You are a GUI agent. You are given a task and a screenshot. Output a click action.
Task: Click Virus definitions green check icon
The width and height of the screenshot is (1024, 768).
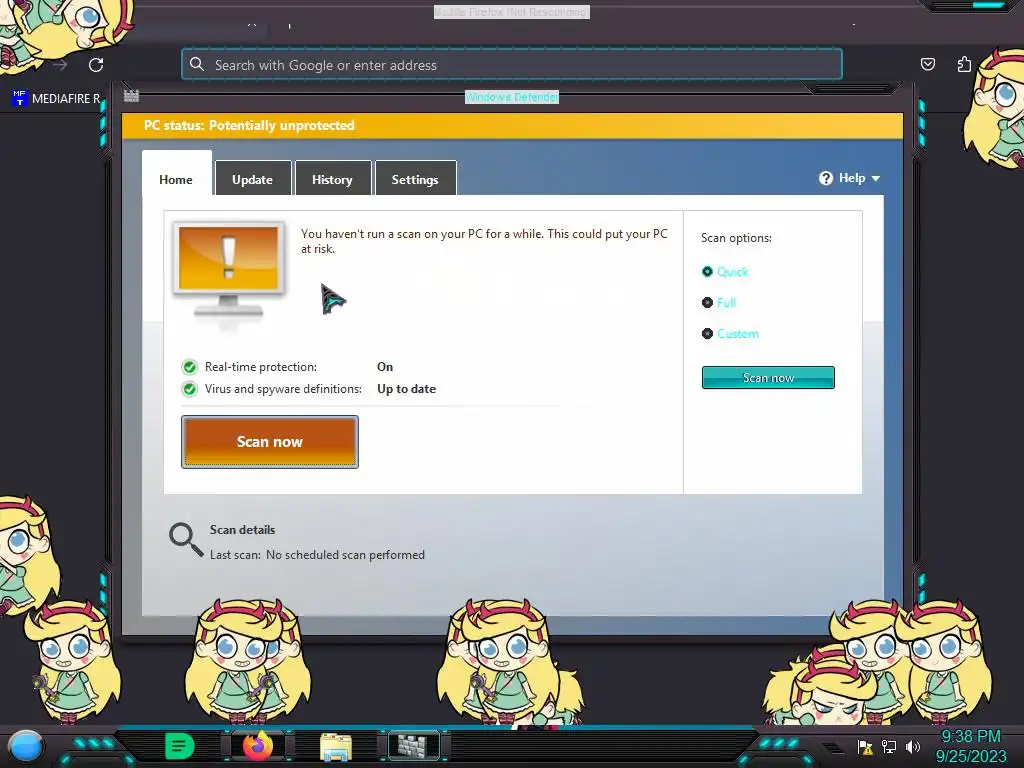coord(189,389)
